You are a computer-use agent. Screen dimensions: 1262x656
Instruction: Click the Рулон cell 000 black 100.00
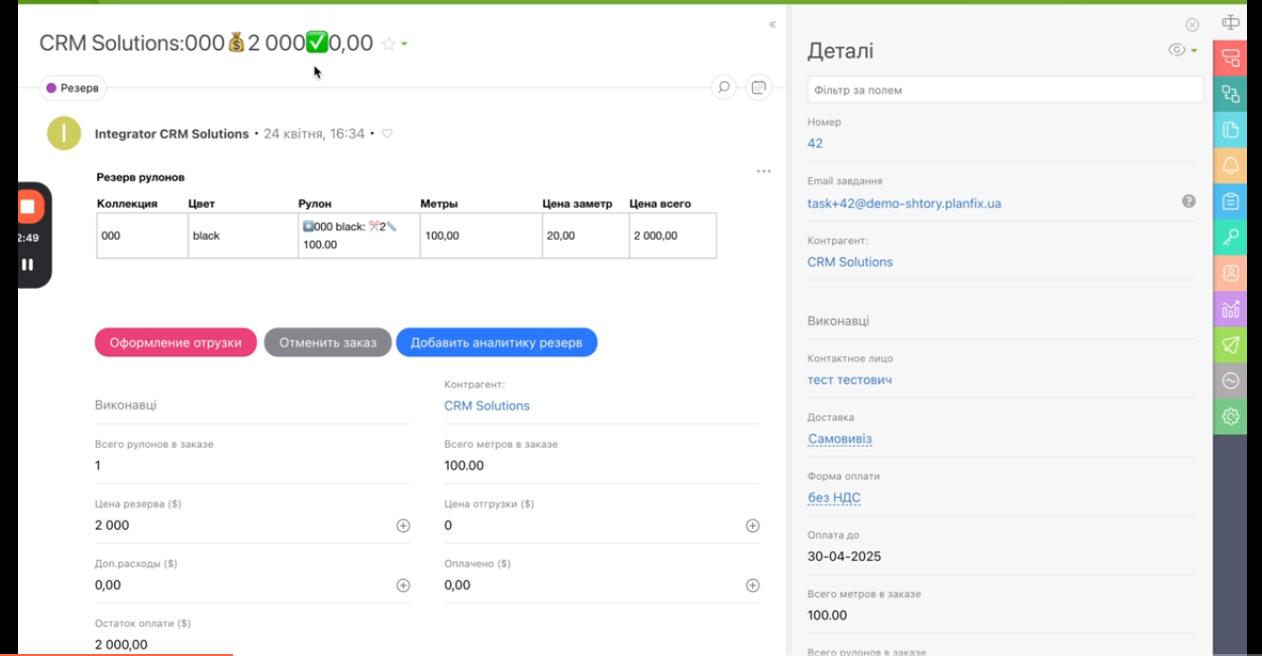coord(359,236)
